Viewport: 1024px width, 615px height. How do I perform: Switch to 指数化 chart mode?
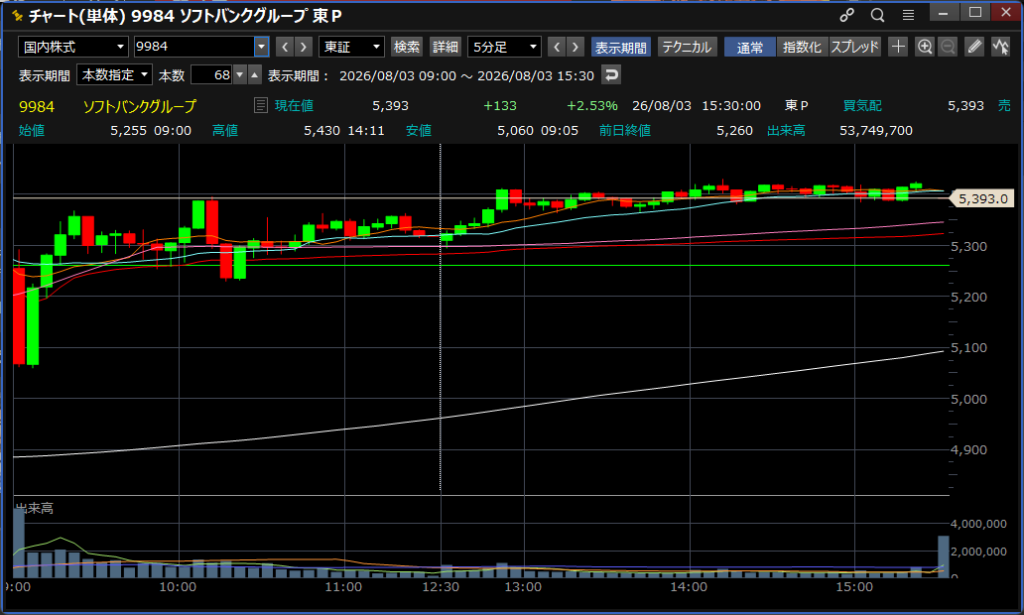point(802,47)
